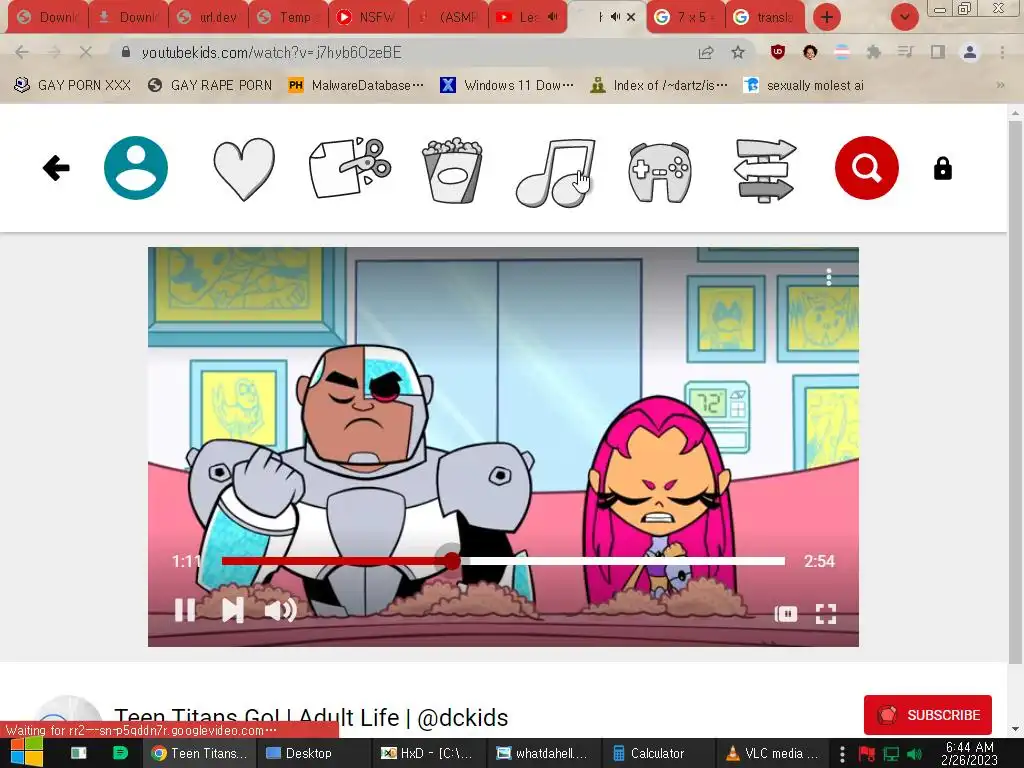The height and width of the screenshot is (768, 1024).
Task: Pause the Teen Titans video
Action: (185, 611)
